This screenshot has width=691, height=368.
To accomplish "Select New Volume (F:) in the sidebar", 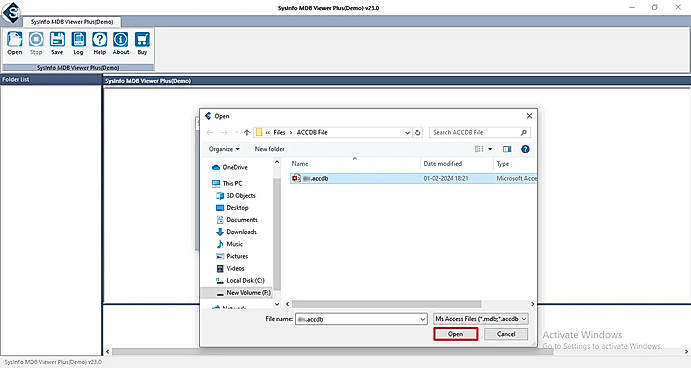I will point(243,293).
